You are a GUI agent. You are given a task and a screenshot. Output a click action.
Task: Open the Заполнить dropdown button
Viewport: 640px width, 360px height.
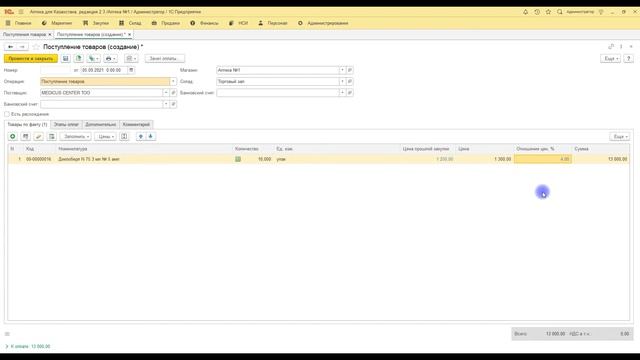click(76, 136)
